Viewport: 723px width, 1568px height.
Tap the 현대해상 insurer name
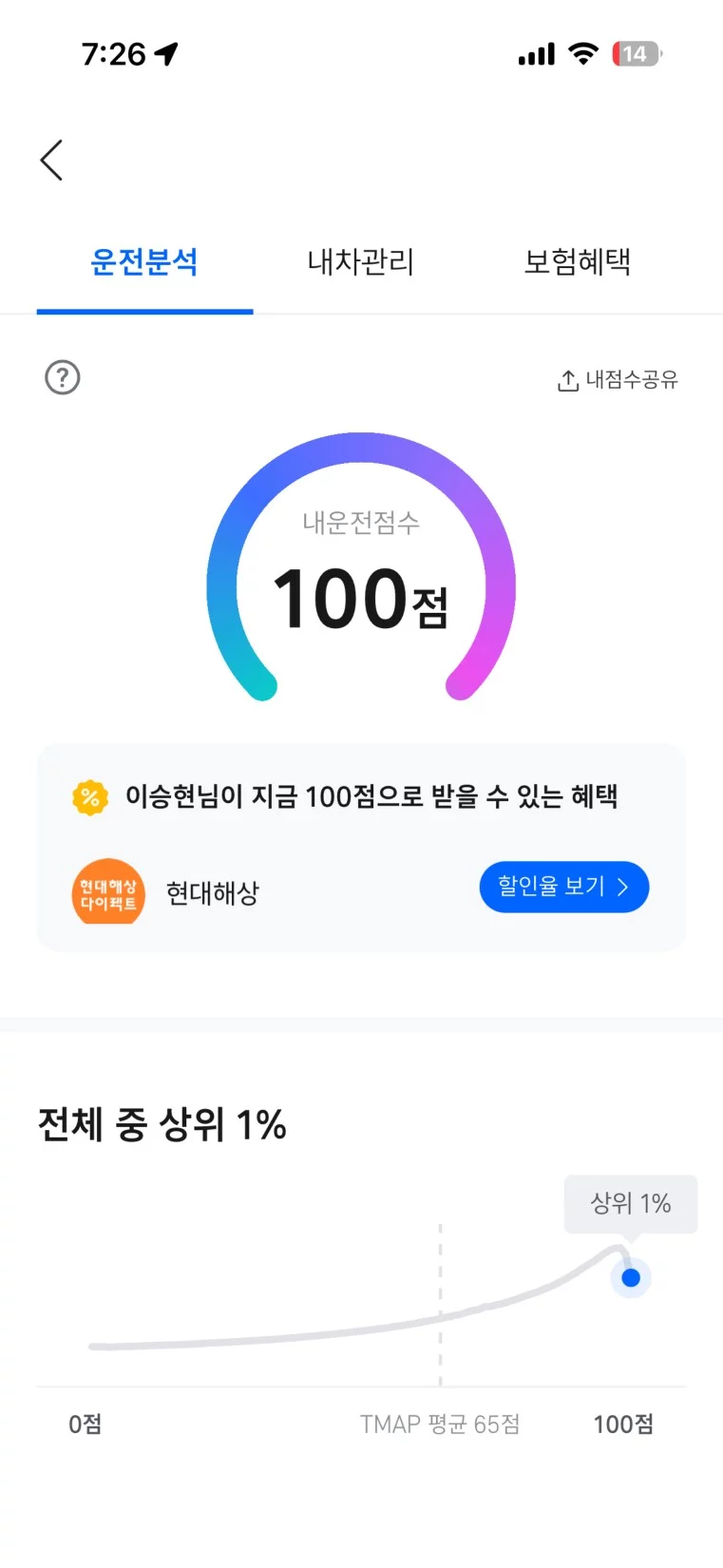(213, 893)
